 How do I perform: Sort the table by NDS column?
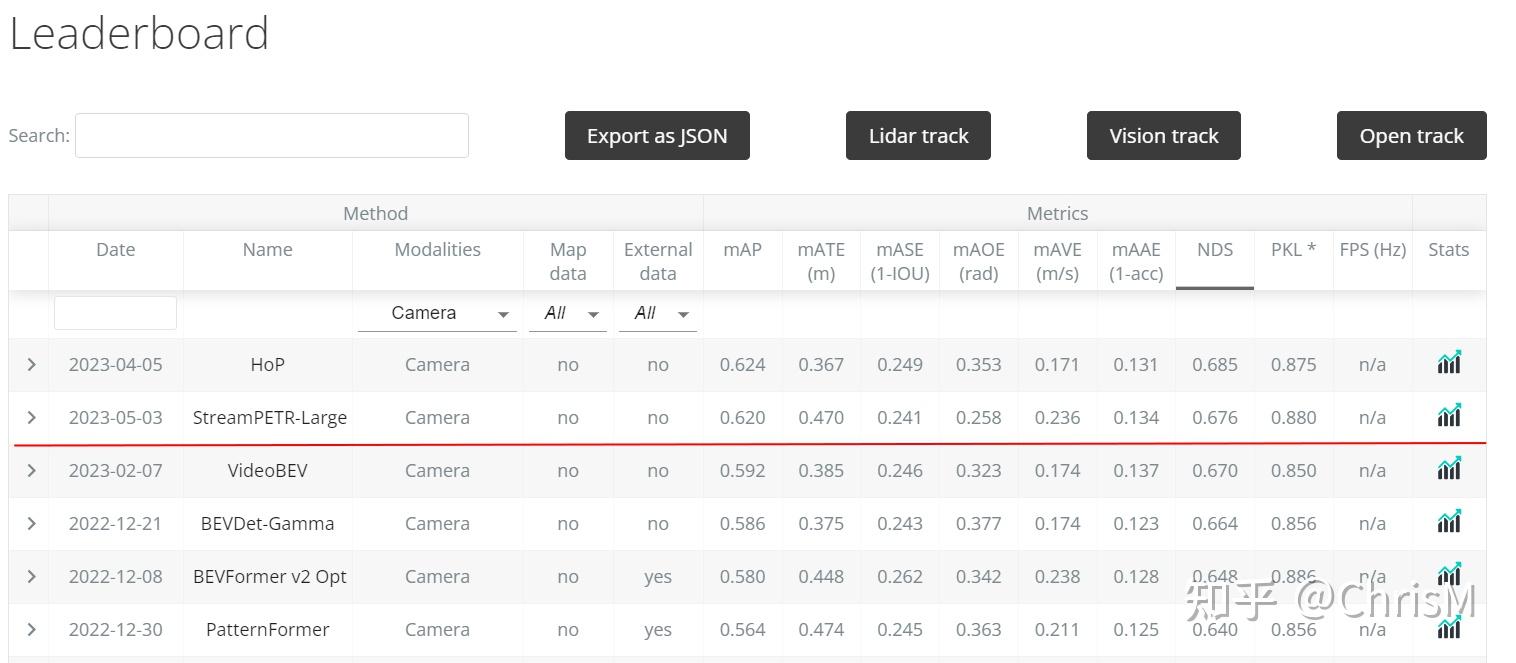coord(1214,250)
